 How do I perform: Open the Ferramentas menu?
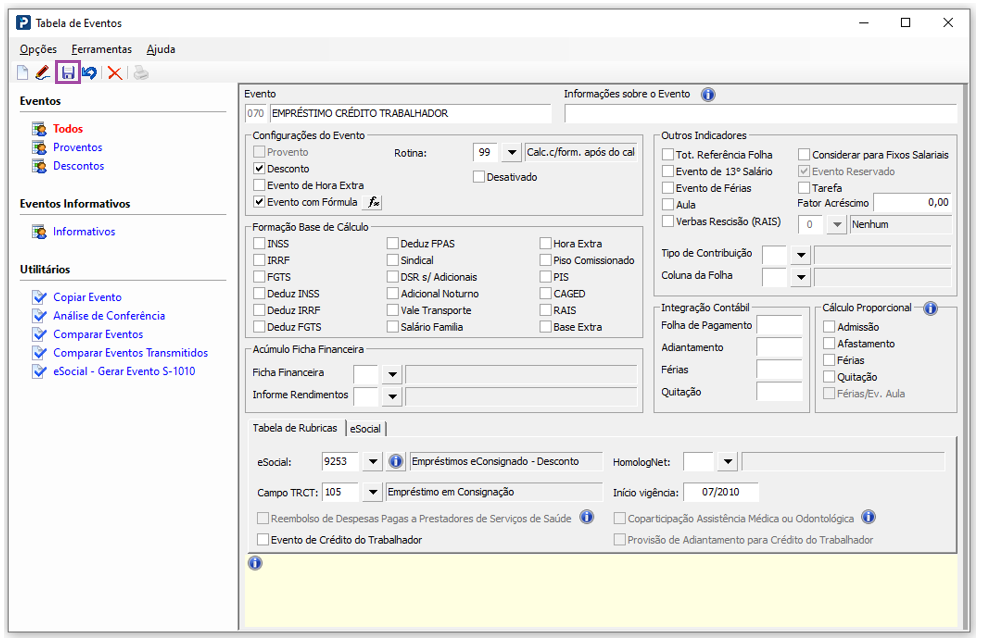(x=101, y=49)
